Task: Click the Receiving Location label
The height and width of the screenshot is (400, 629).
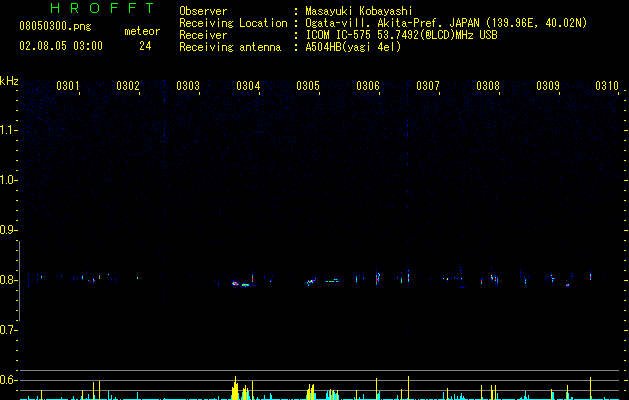Action: [233, 23]
